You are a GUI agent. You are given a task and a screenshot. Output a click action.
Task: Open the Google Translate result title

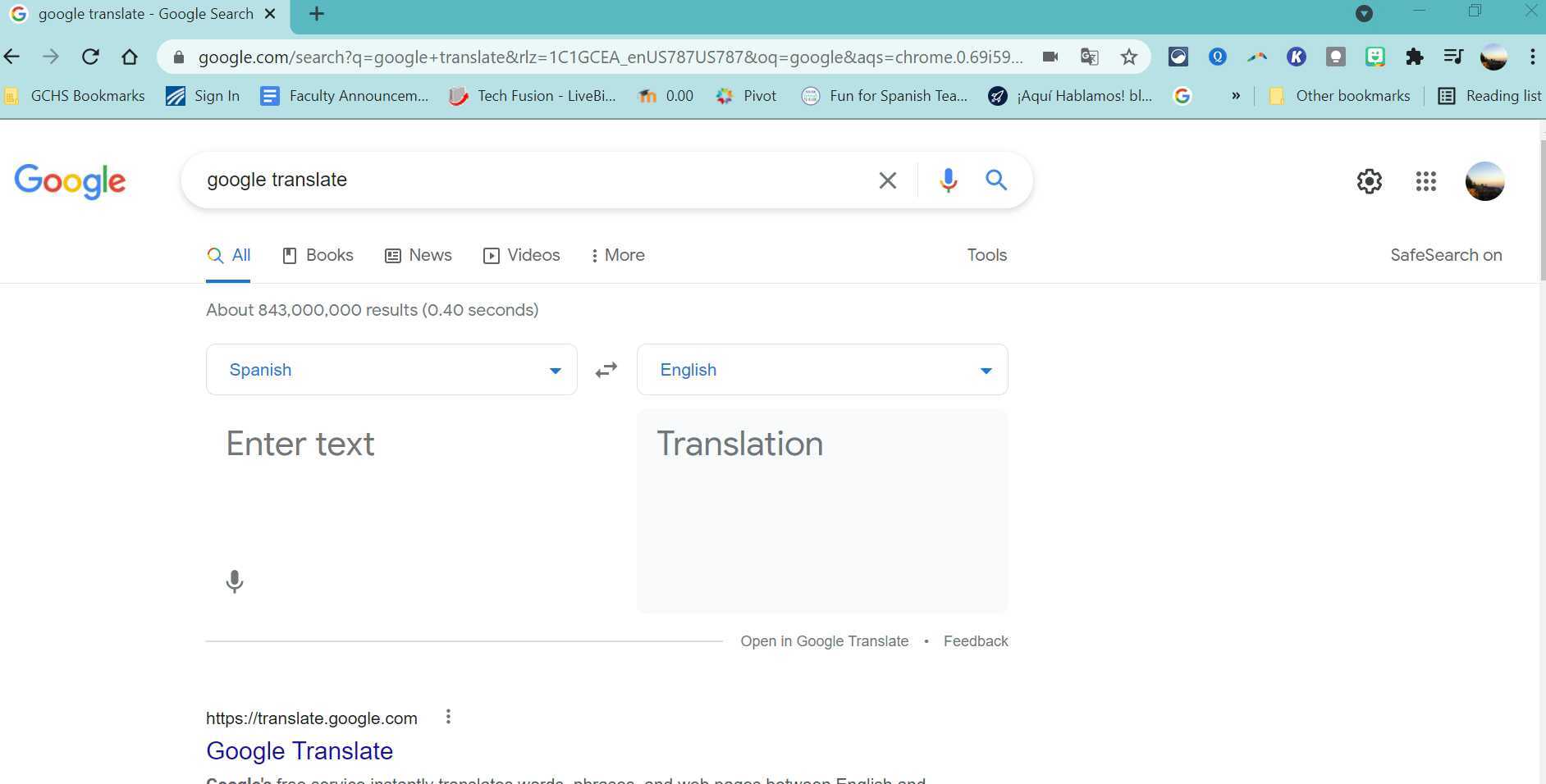point(300,751)
